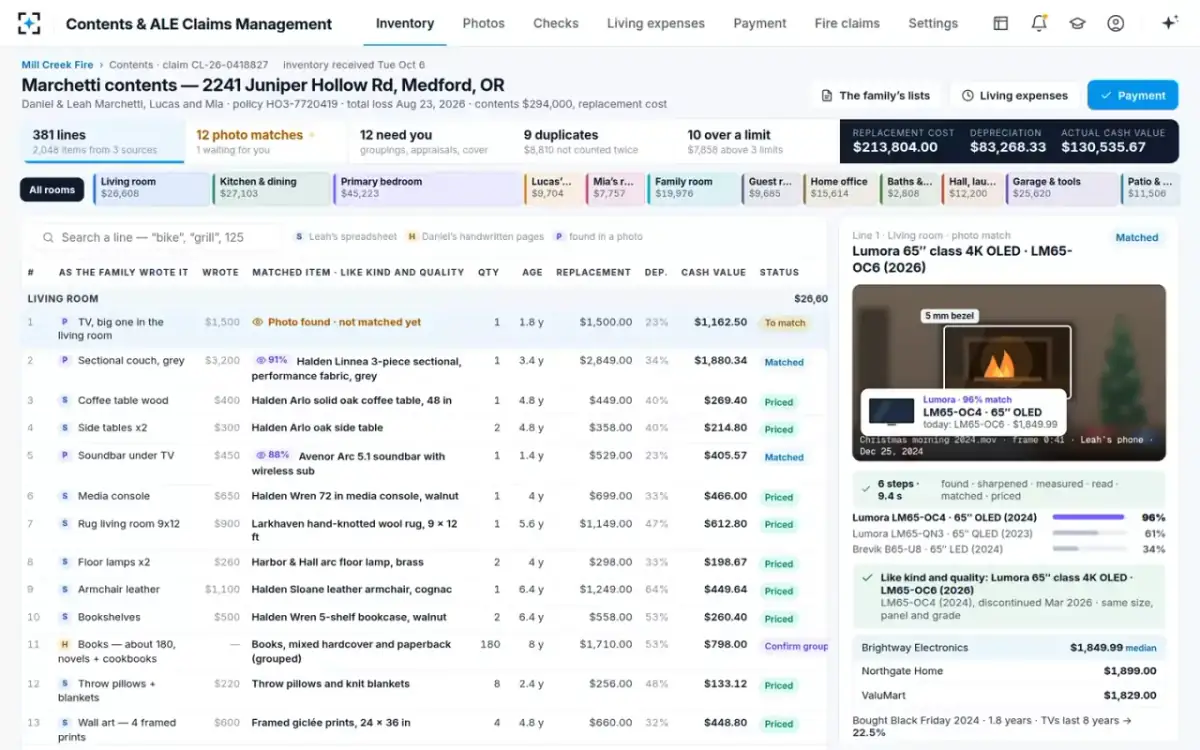Filter by Daniel's handwritten pages source
Image resolution: width=1200 pixels, height=750 pixels.
(475, 237)
